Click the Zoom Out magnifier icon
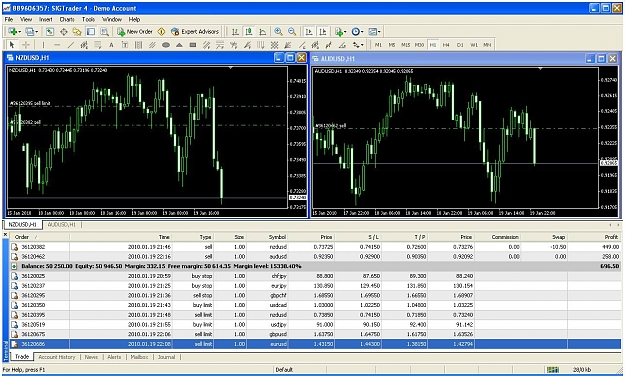 click(292, 31)
